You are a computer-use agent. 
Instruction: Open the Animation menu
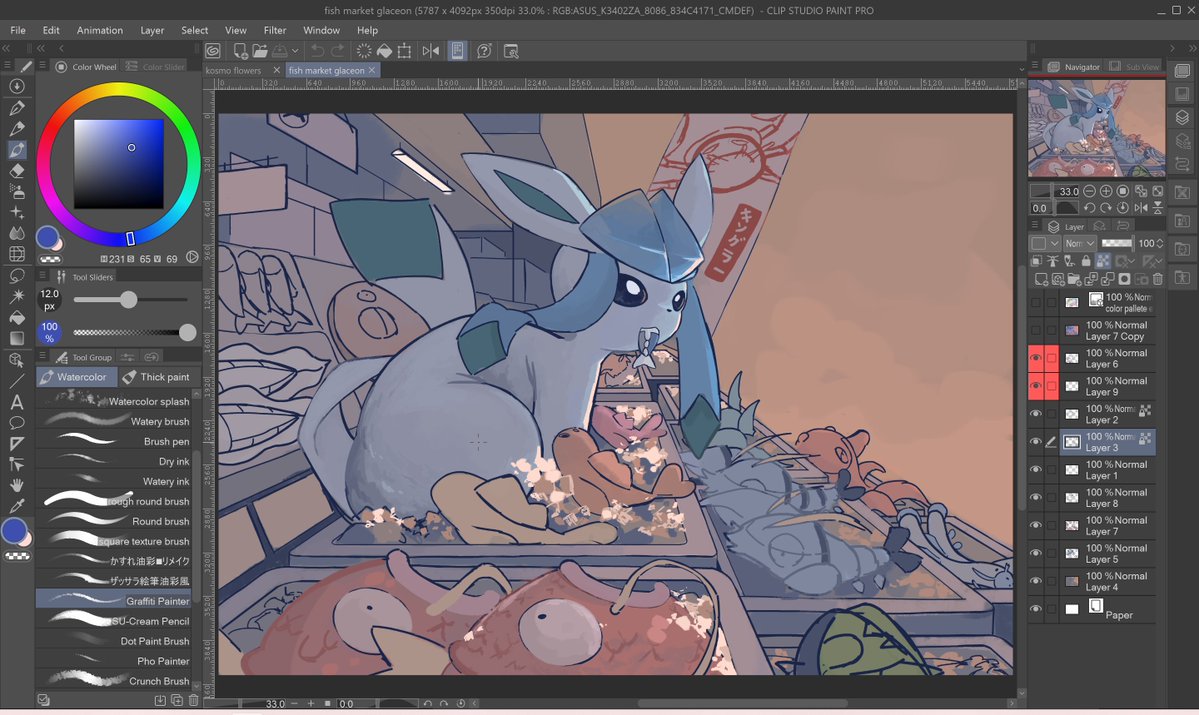pos(99,30)
